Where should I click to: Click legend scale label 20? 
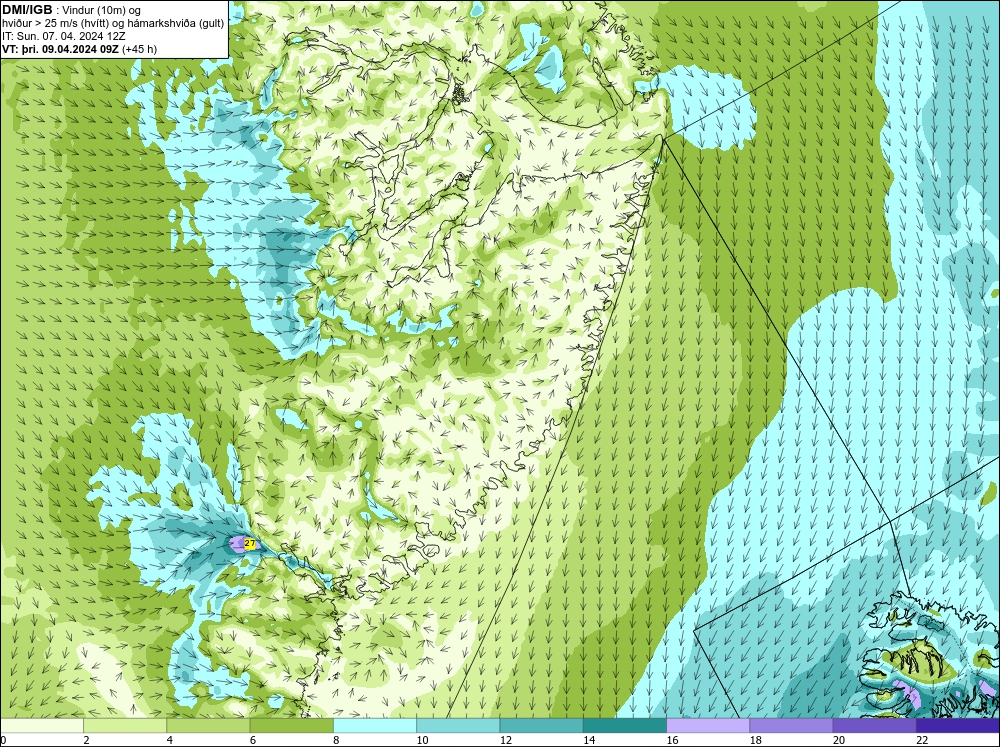pyautogui.click(x=839, y=740)
